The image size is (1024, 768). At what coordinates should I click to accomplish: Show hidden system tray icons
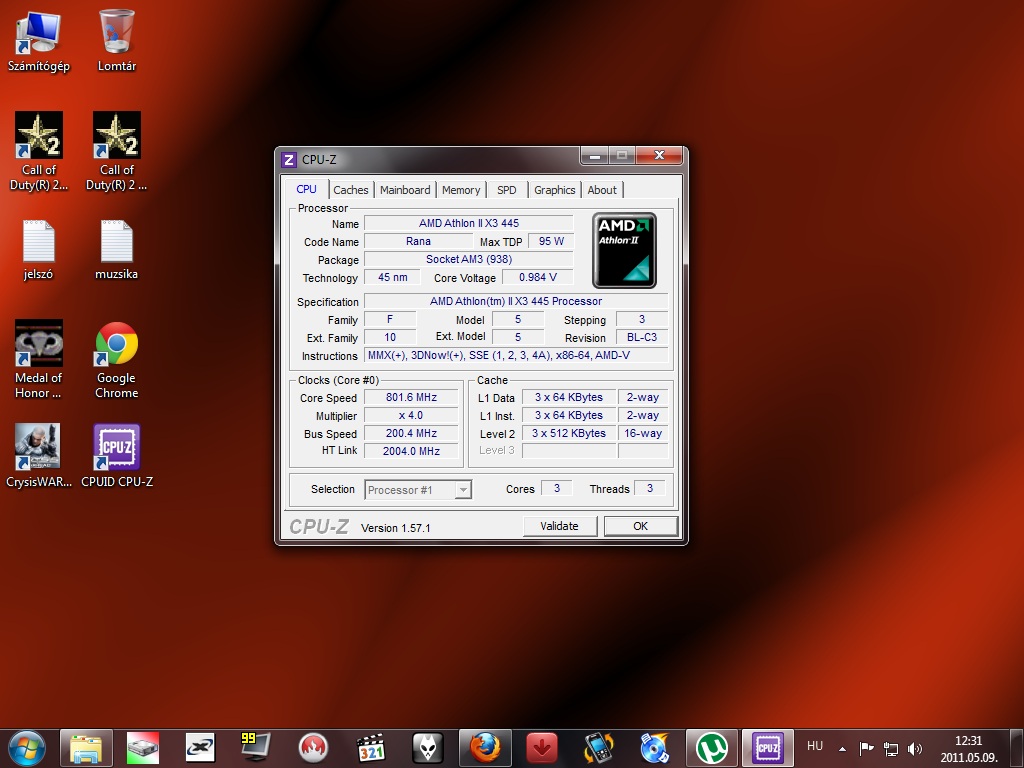coord(842,748)
